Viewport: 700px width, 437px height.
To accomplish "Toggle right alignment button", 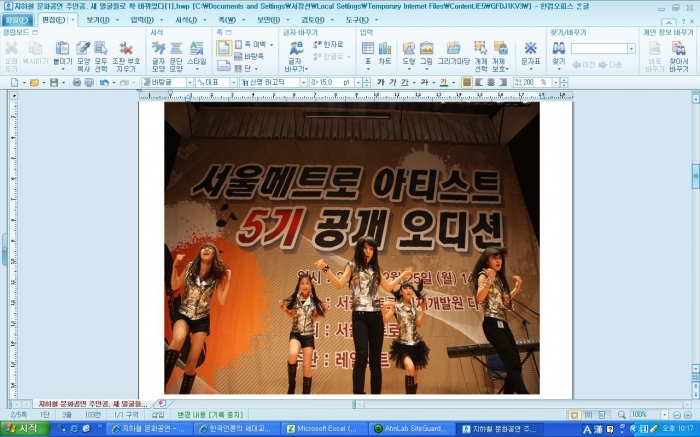I will (x=503, y=83).
